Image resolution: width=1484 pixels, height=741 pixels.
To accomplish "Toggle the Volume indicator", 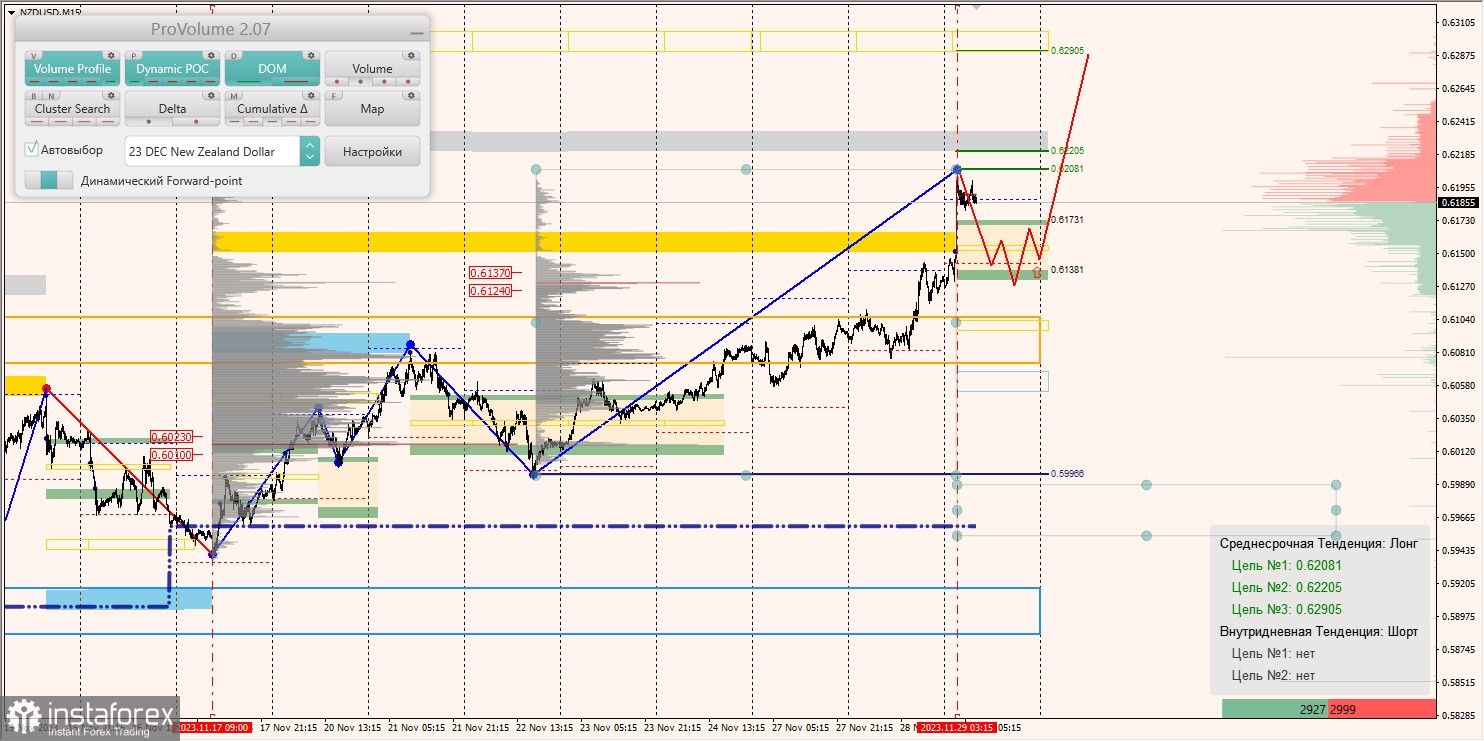I will [372, 69].
